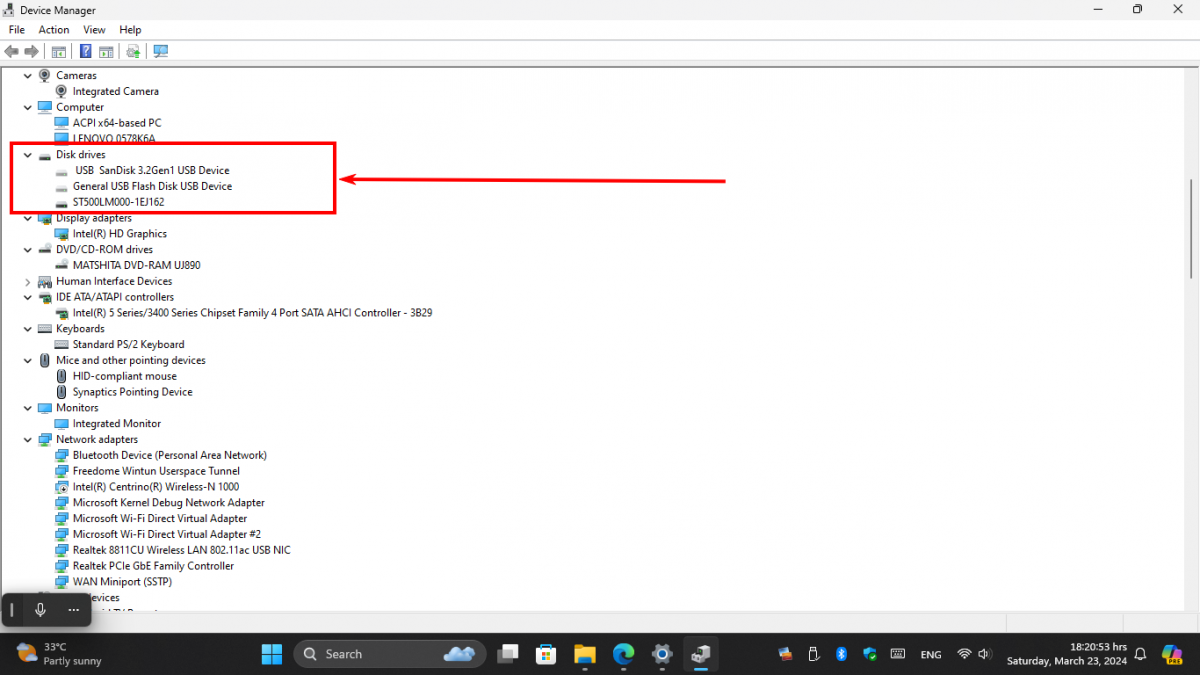Select Realtek 8811CU Wireless LAN 802.11ac USB NIC
The width and height of the screenshot is (1200, 675).
[182, 550]
